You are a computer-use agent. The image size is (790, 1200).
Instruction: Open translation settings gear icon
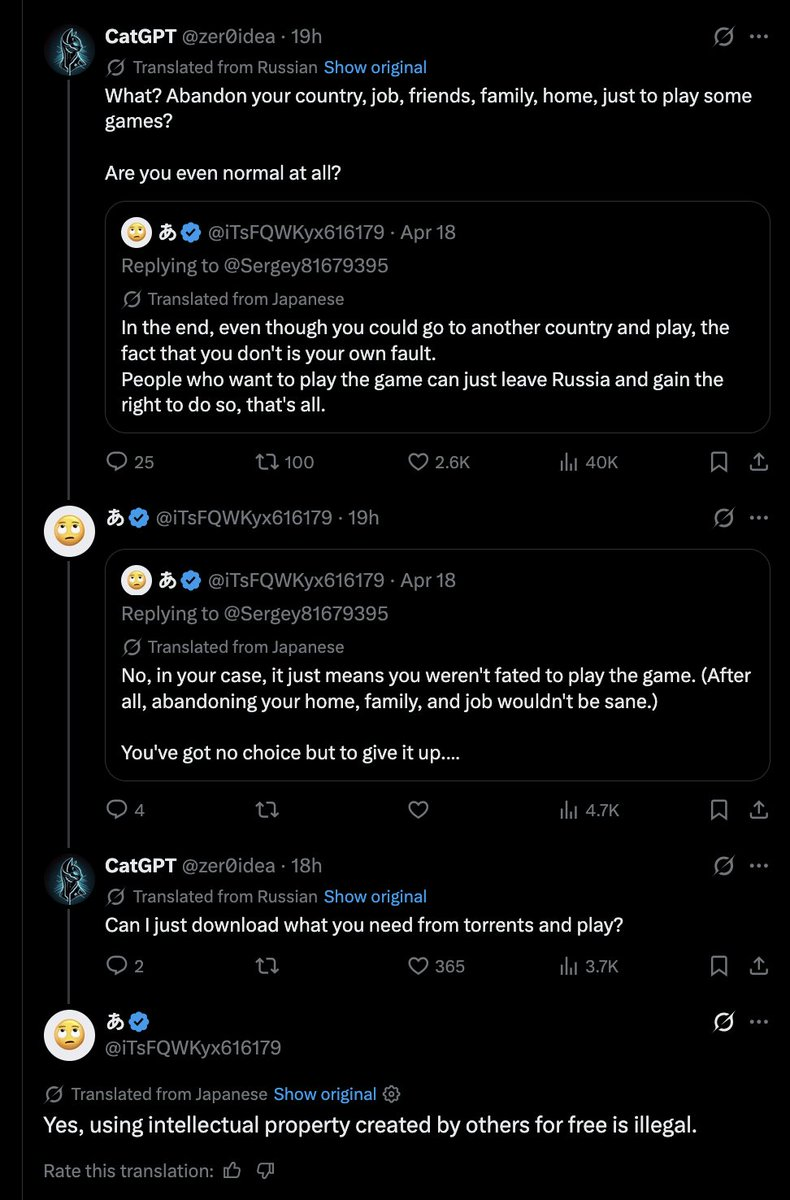[x=392, y=1094]
